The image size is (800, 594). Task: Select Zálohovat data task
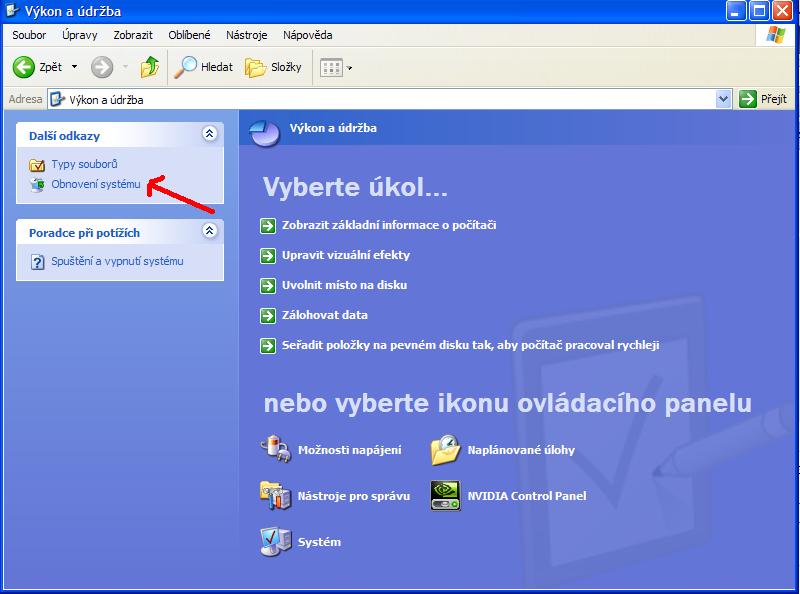point(324,315)
